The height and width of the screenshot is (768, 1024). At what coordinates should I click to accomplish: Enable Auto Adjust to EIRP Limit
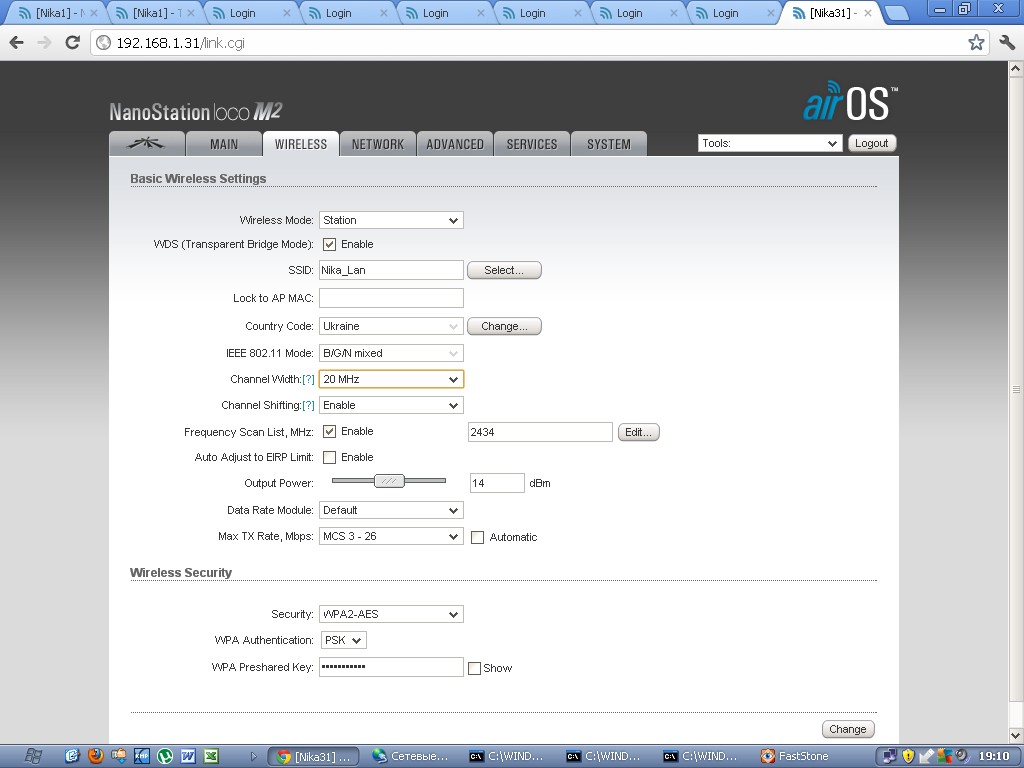tap(329, 457)
